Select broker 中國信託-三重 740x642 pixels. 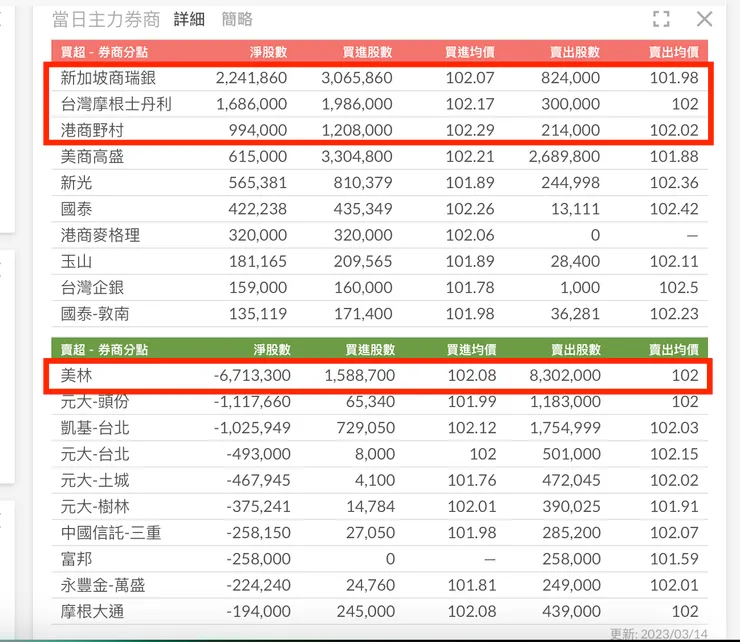tap(111, 532)
